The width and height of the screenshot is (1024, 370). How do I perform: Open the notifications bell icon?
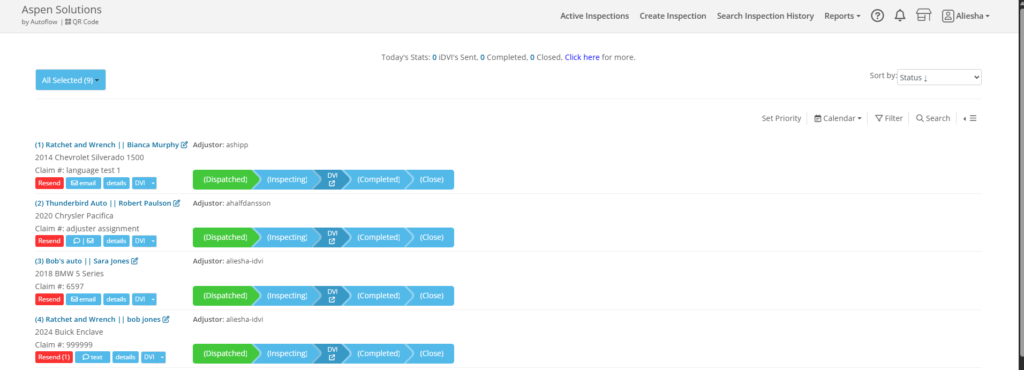tap(900, 16)
